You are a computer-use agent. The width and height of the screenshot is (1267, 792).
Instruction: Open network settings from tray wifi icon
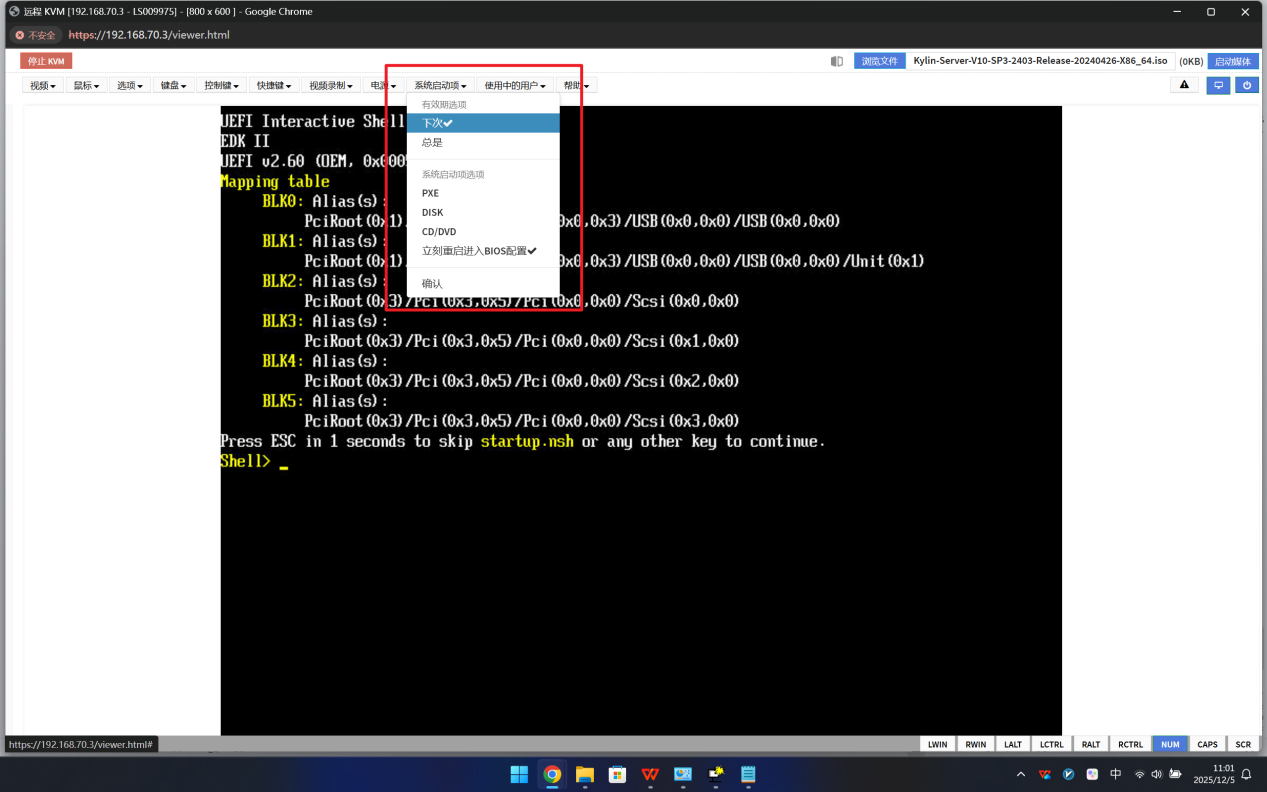[1139, 774]
